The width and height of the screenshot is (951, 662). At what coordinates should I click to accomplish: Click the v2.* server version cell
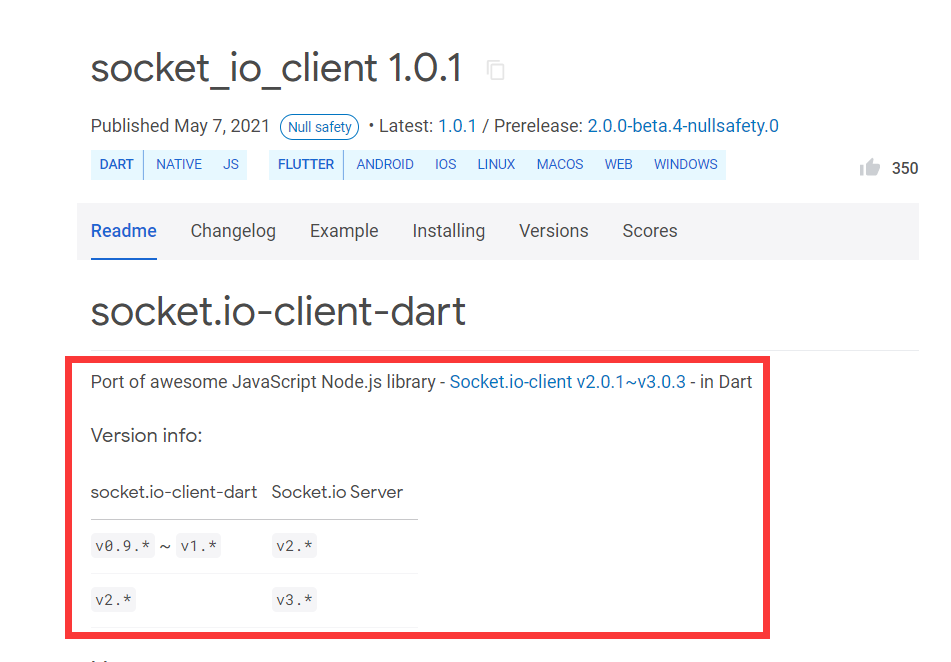click(x=294, y=546)
